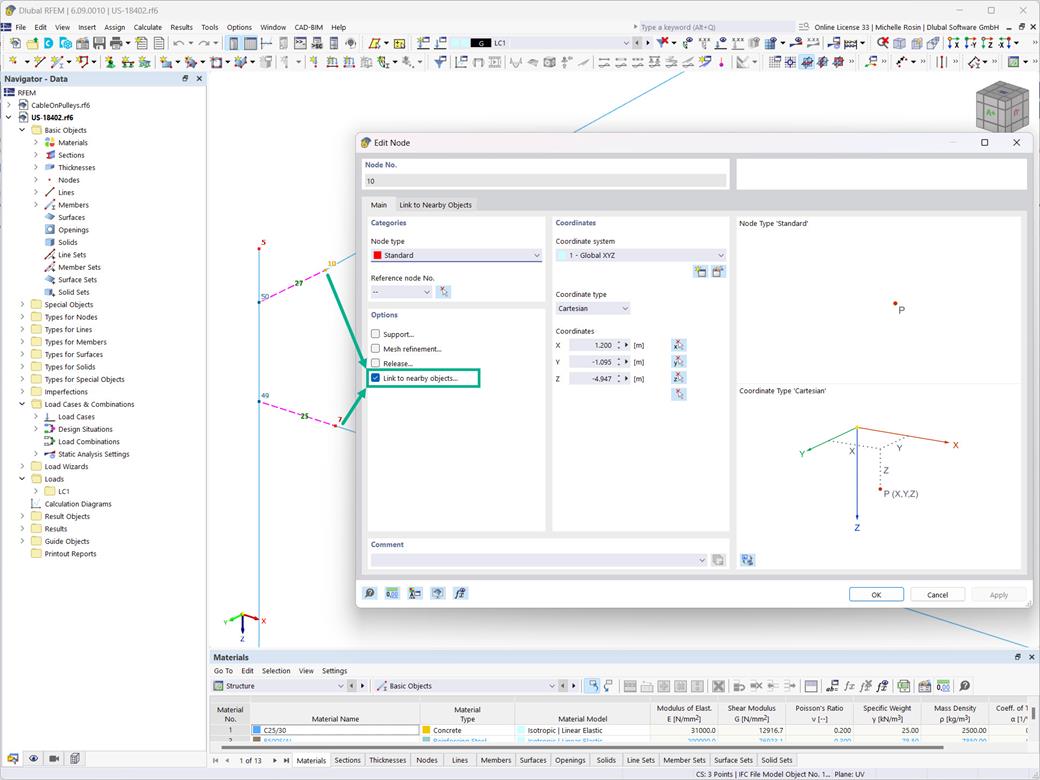Click the Undo arrow icon
Viewport: 1040px width, 780px height.
point(178,43)
